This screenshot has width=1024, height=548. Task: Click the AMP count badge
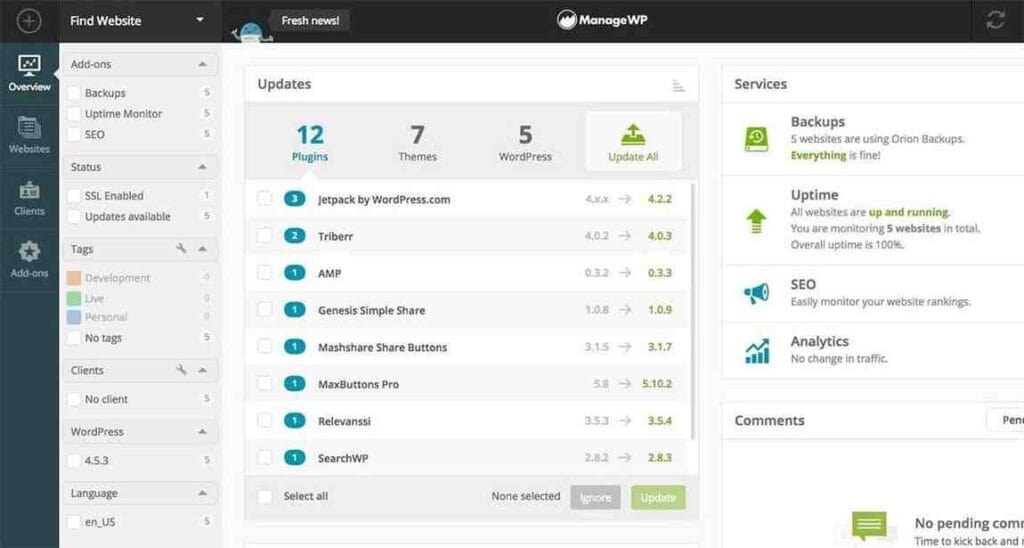click(x=295, y=273)
